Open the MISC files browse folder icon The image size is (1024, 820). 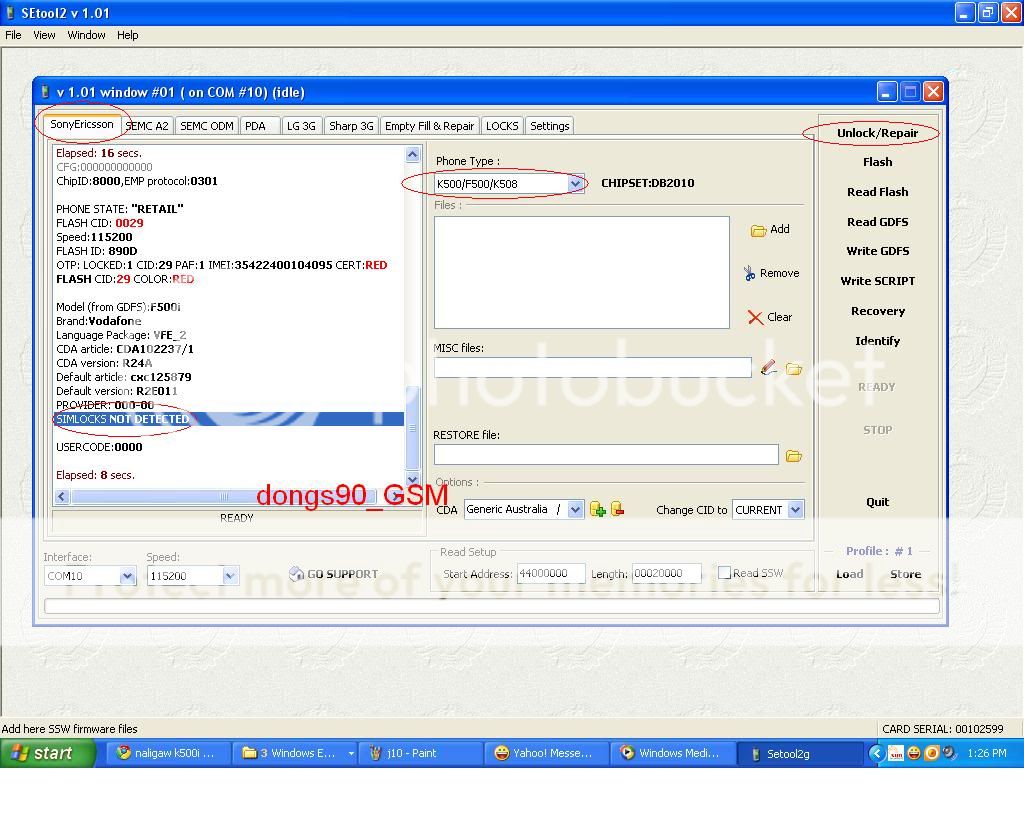(x=793, y=369)
